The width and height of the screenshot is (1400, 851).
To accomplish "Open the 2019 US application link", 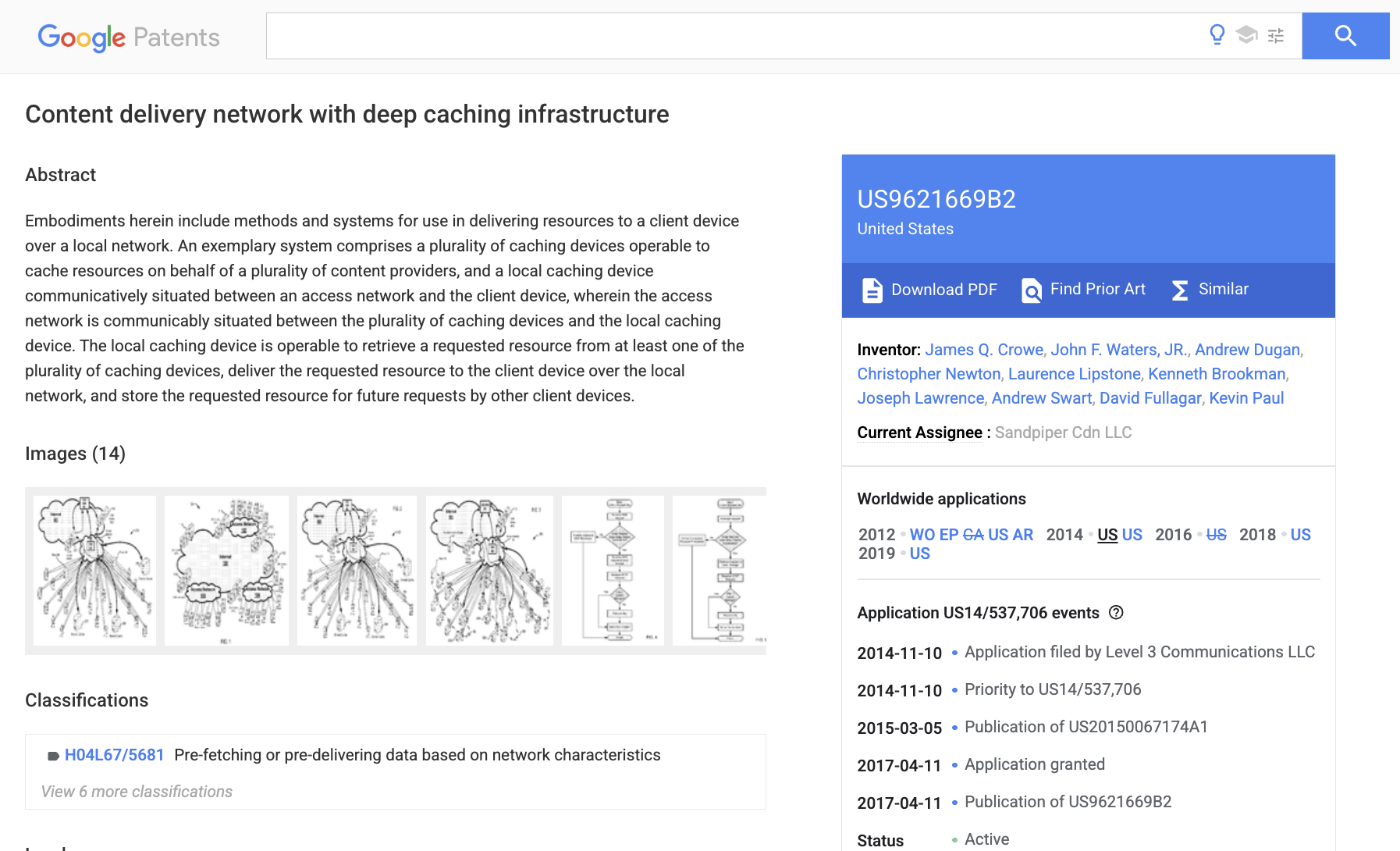I will coord(919,554).
